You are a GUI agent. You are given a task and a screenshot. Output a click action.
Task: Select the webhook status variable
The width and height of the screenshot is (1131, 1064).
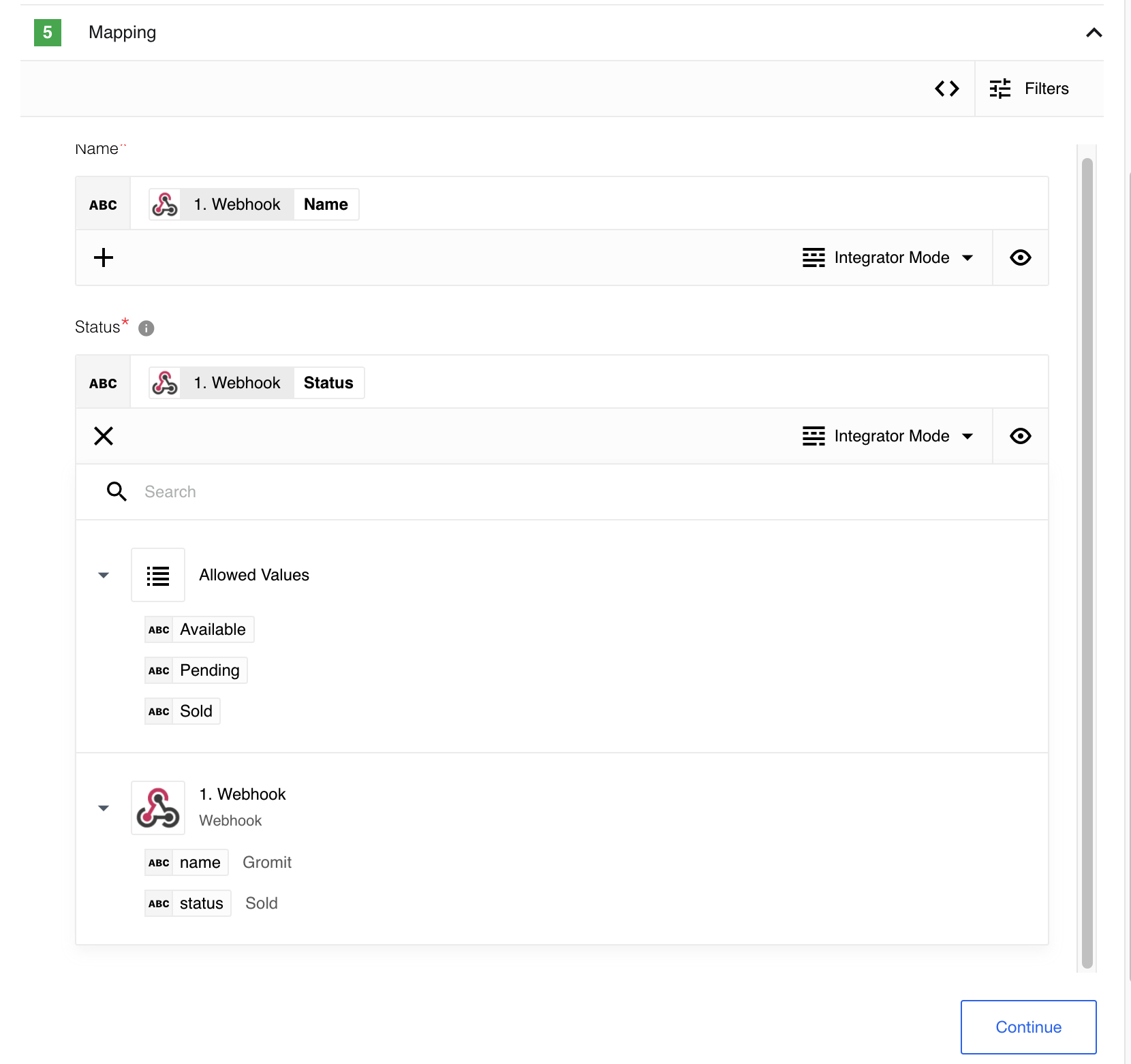[188, 903]
